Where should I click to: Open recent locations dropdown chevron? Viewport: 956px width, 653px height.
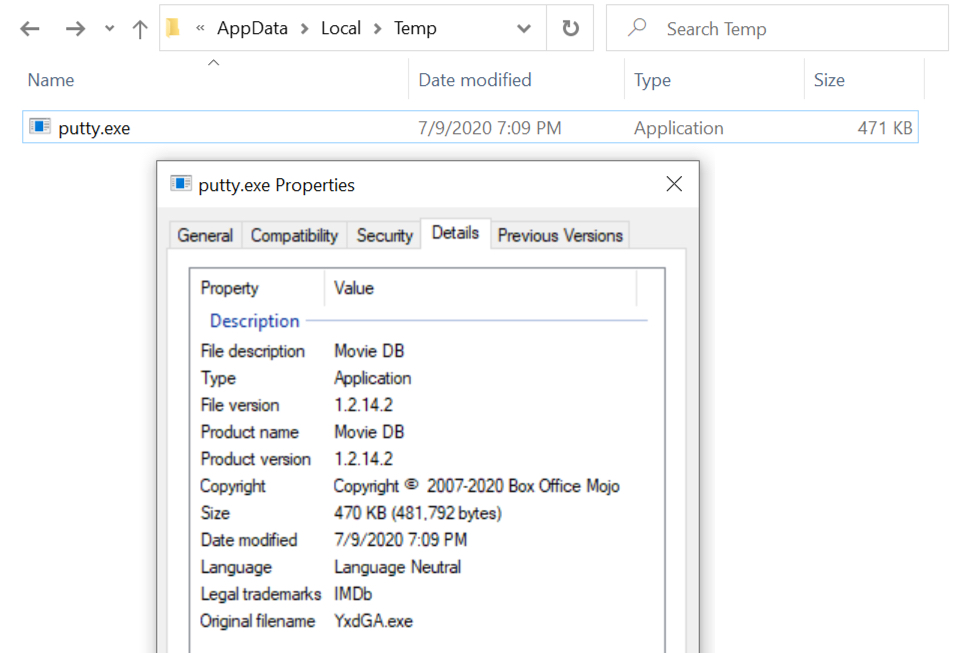click(x=110, y=28)
